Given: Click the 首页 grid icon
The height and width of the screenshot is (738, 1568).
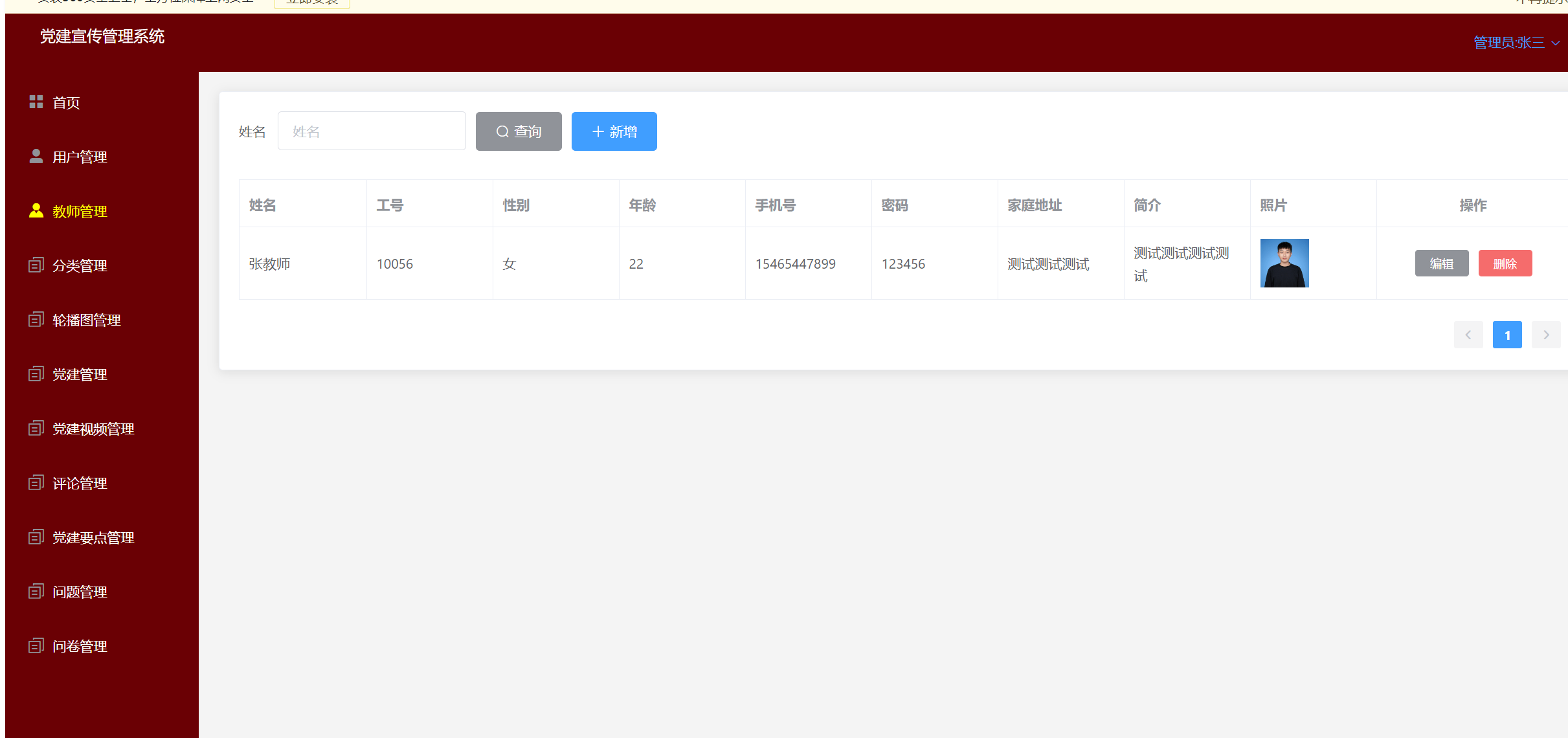Looking at the screenshot, I should click(36, 102).
